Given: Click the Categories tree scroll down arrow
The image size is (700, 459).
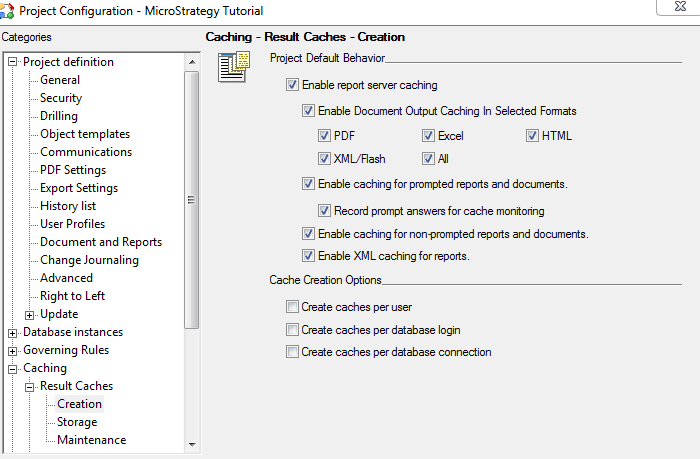Looking at the screenshot, I should tap(192, 444).
